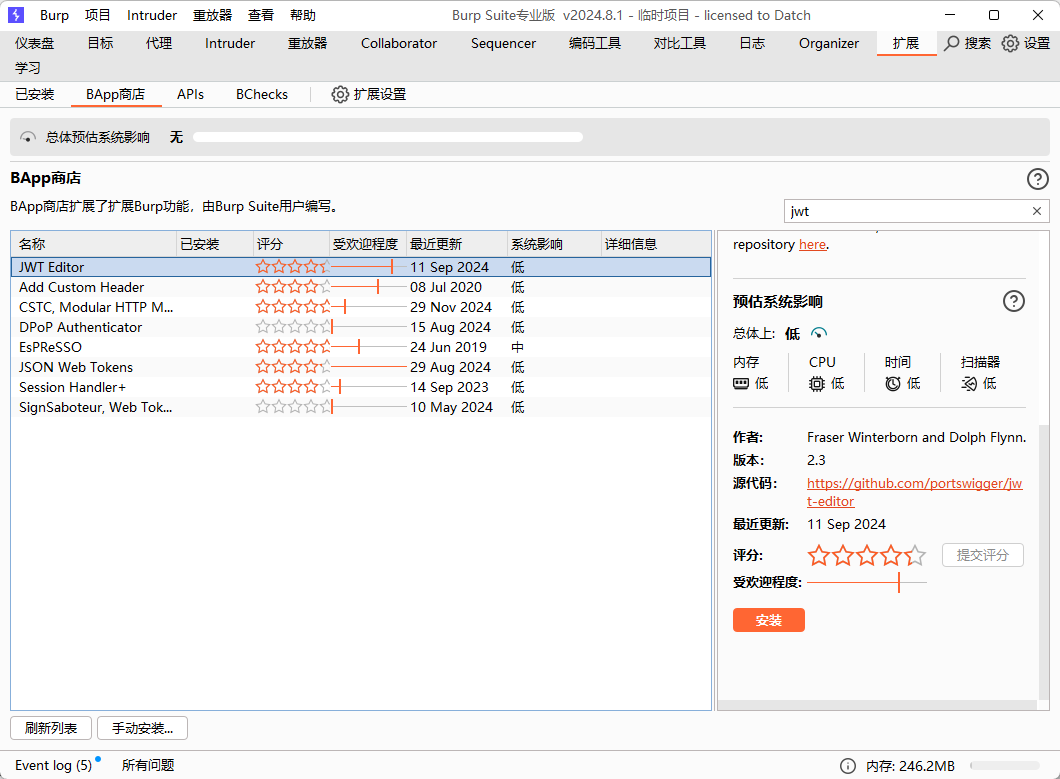The height and width of the screenshot is (779, 1060).
Task: Click the 受欢迎程度 popularity slider in details pane
Action: (x=867, y=582)
